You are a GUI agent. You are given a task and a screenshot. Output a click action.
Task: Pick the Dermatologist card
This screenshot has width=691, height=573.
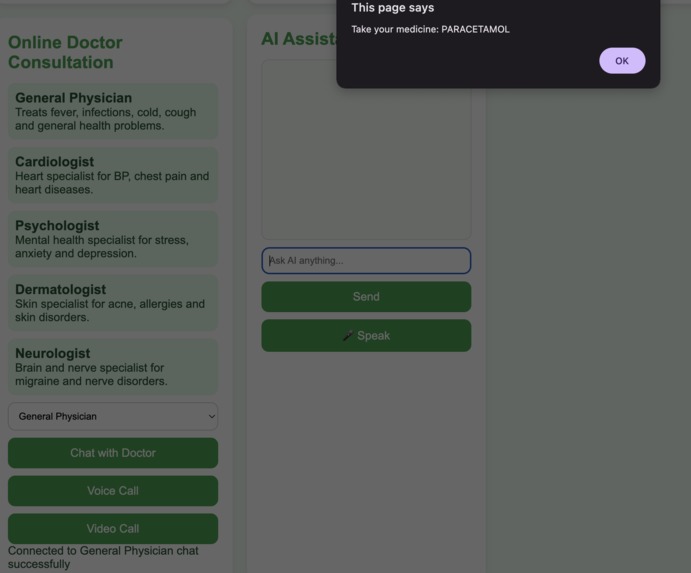(113, 303)
